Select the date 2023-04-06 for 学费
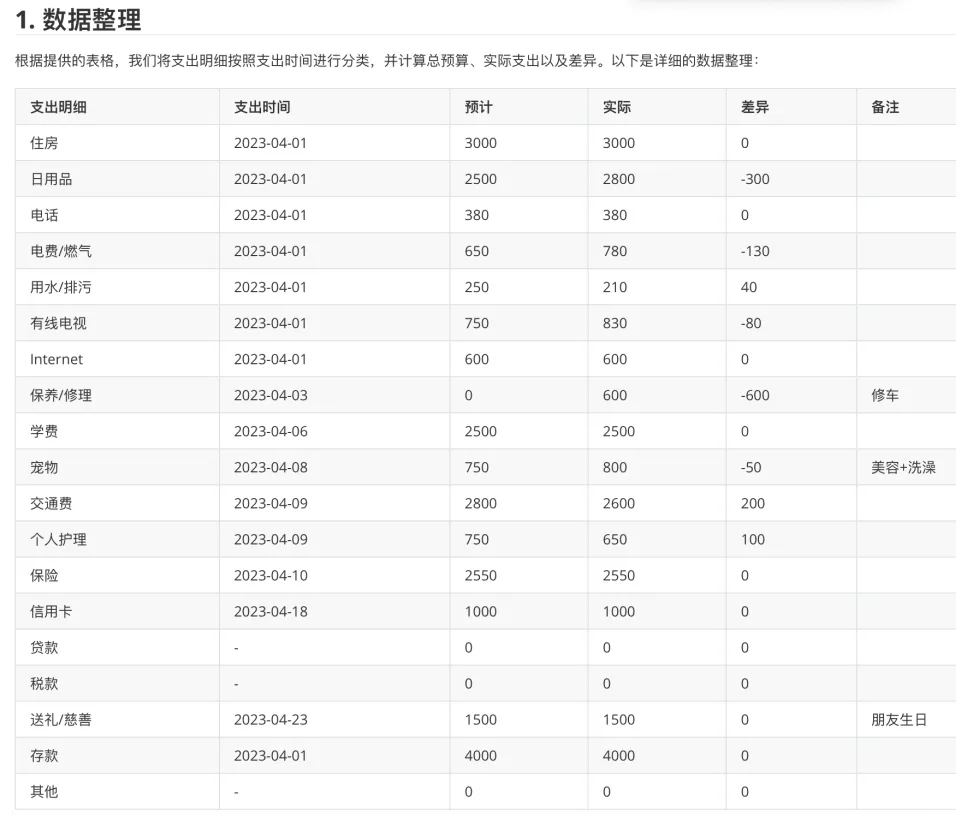 point(270,431)
